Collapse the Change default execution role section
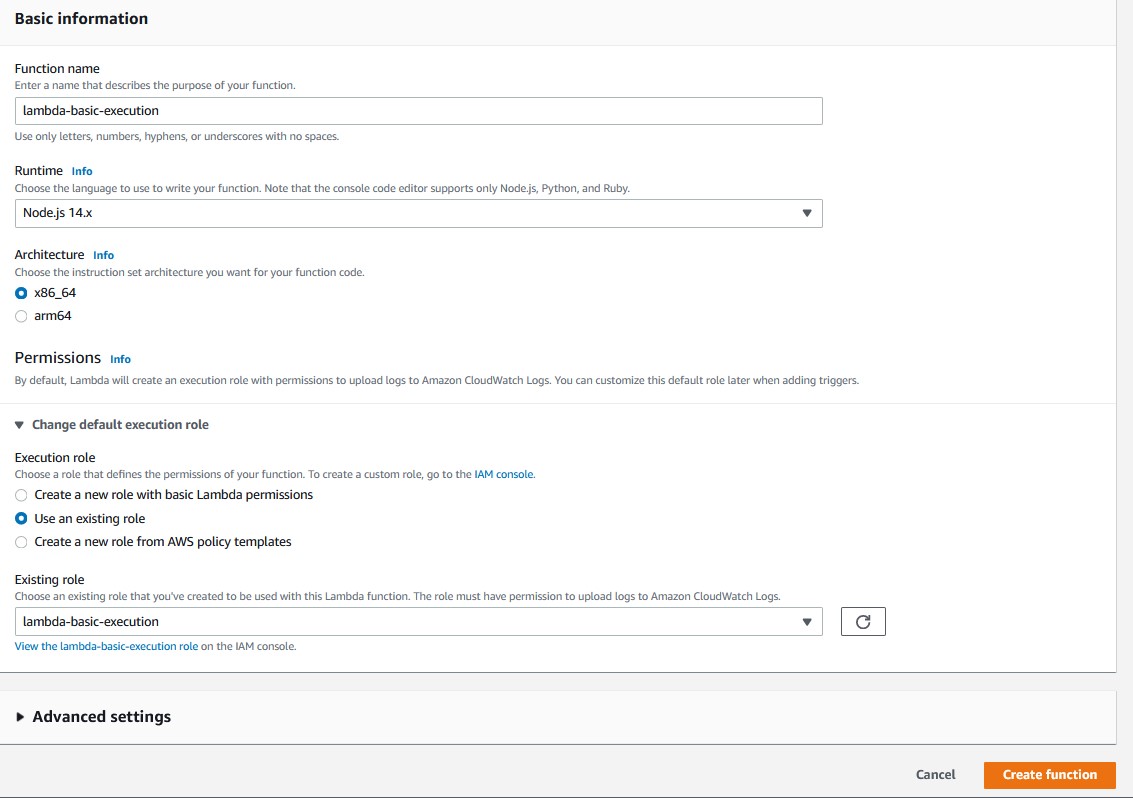Image resolution: width=1133 pixels, height=798 pixels. [x=112, y=424]
